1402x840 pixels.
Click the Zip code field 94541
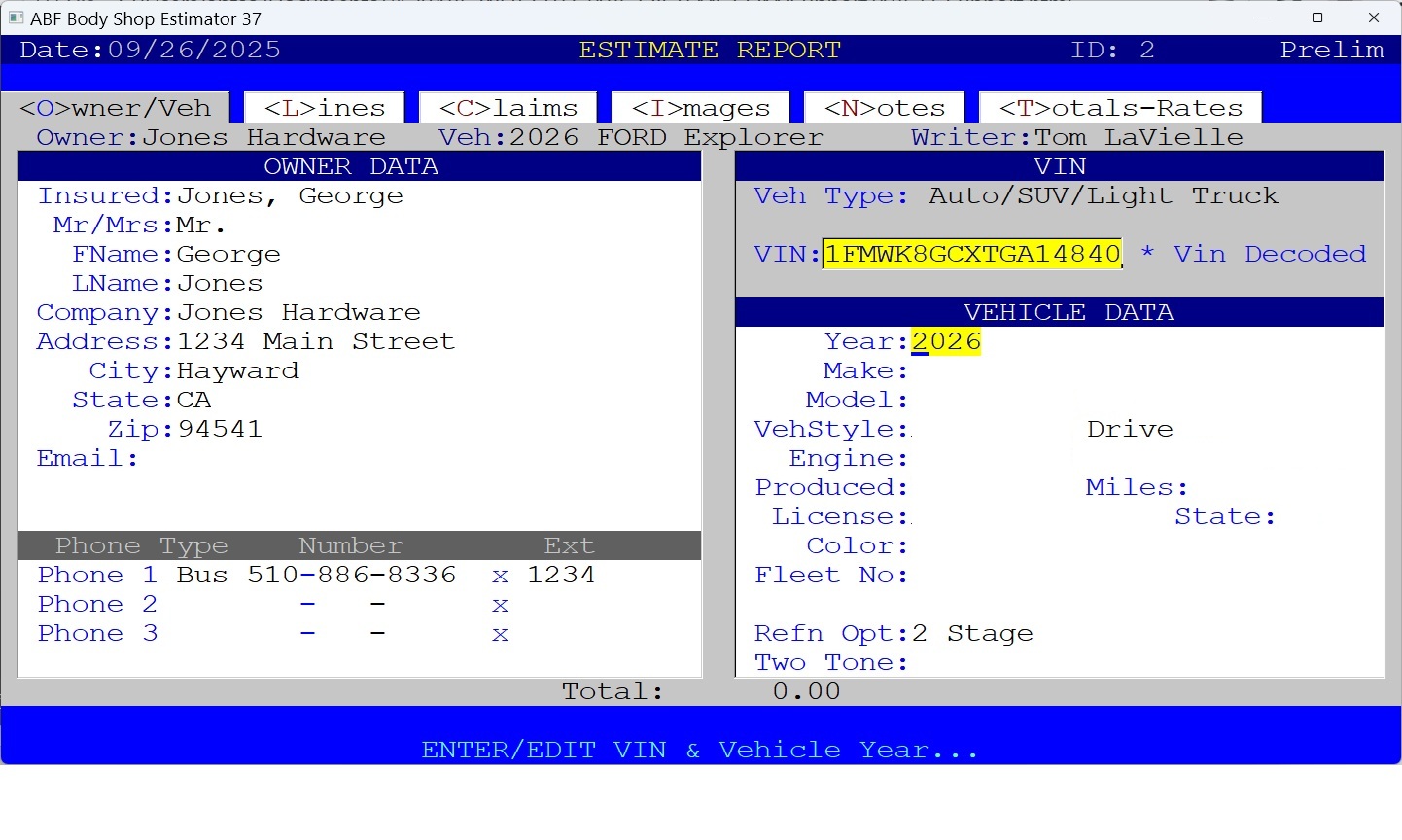click(x=220, y=429)
